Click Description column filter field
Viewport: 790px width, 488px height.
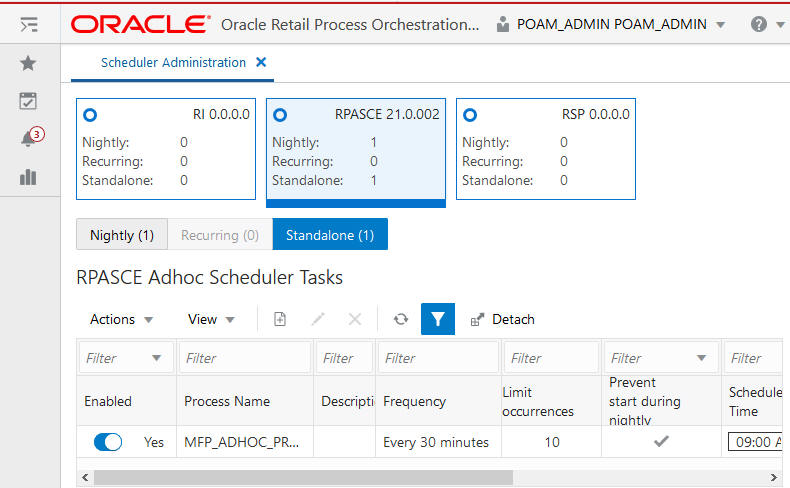pyautogui.click(x=345, y=358)
